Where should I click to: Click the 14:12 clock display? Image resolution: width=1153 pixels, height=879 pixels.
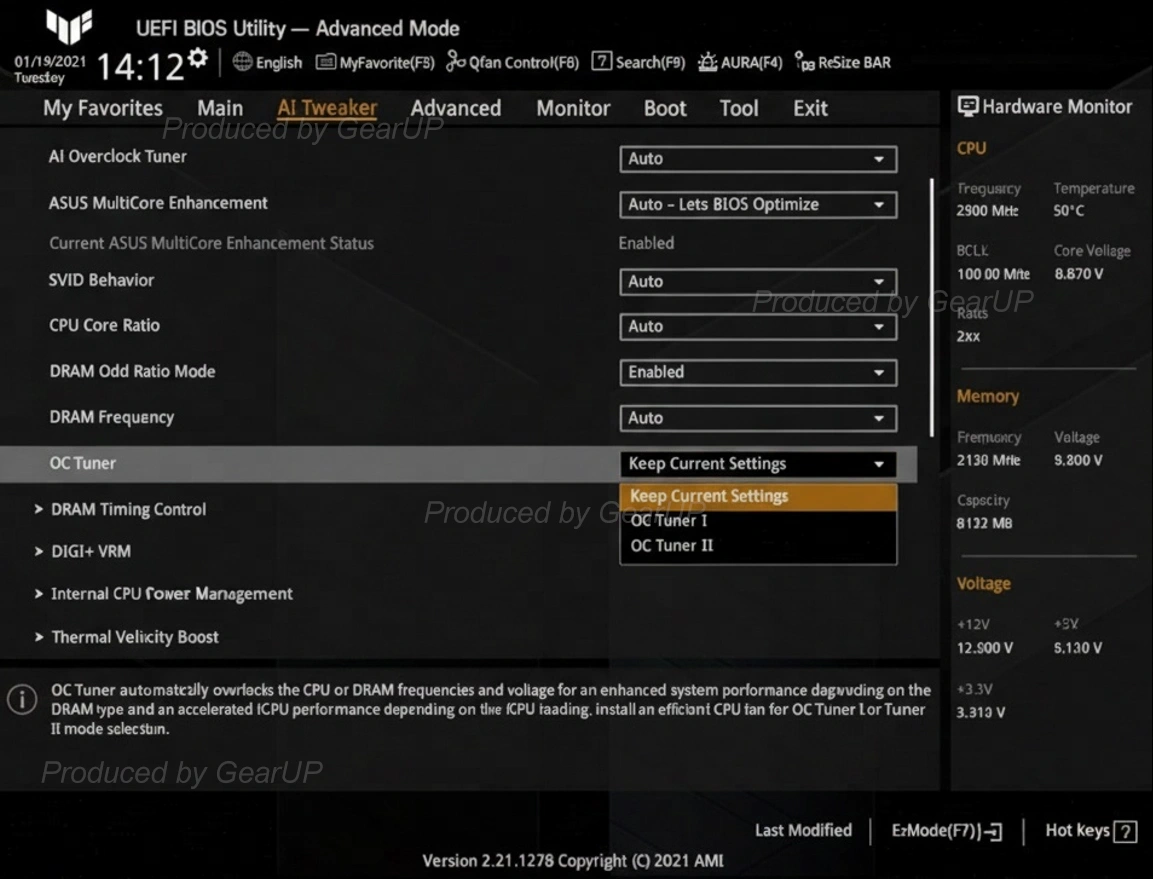click(140, 67)
